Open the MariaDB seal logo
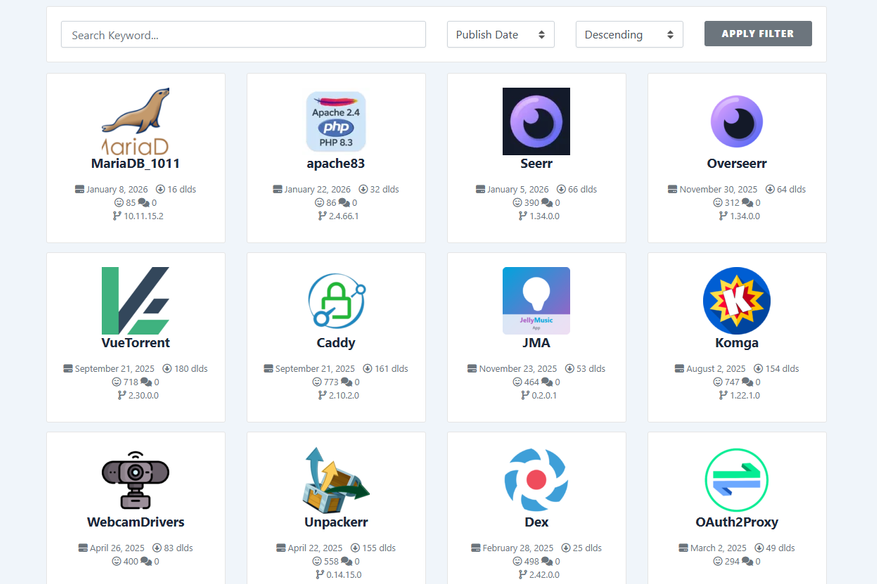This screenshot has width=877, height=584. point(135,121)
